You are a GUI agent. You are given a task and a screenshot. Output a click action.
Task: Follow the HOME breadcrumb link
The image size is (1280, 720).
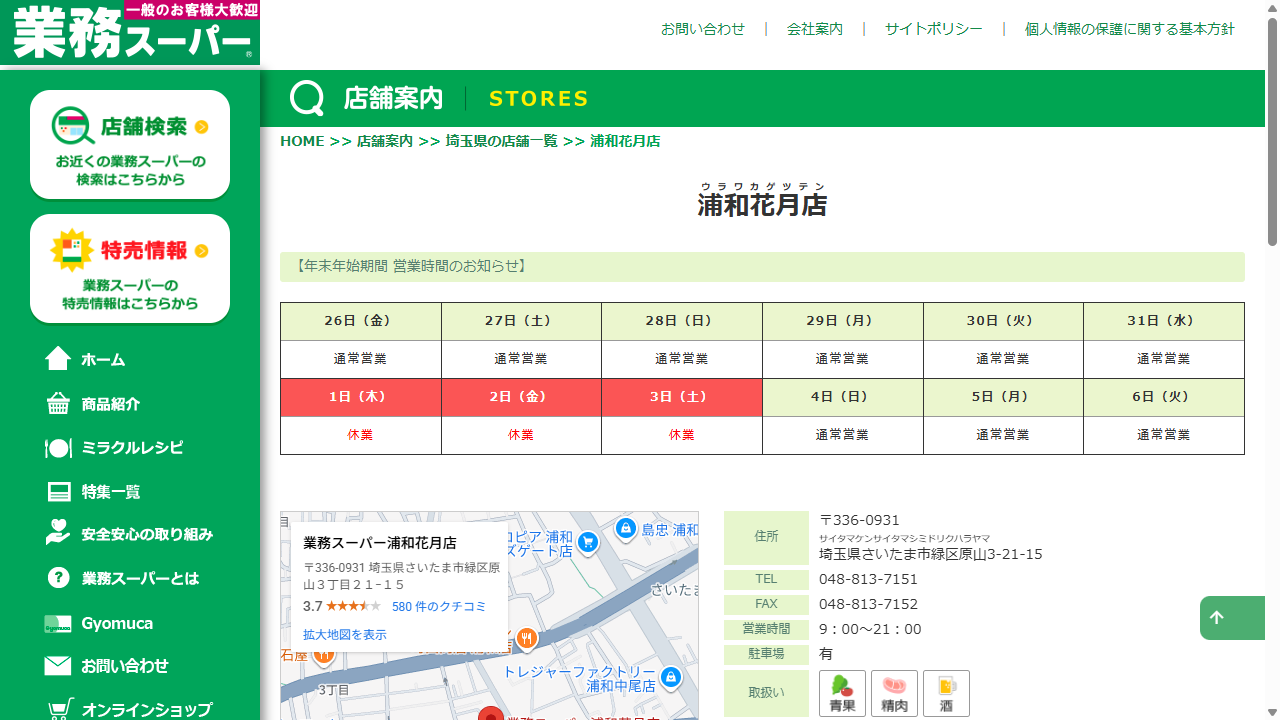click(x=302, y=141)
